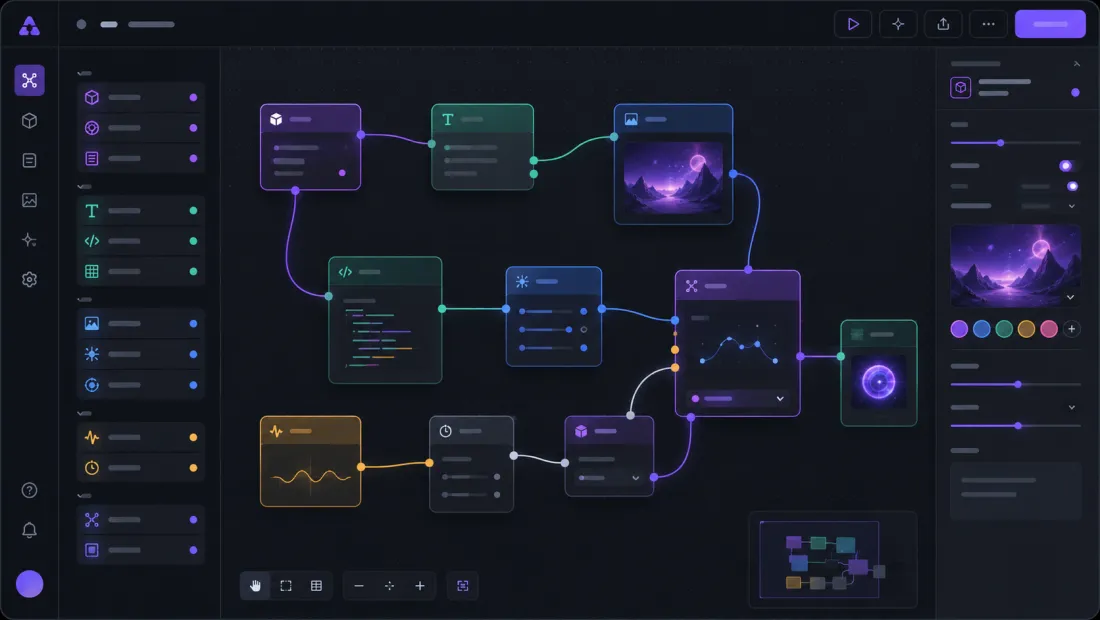Screen dimensions: 1100x620
Task: Zoom out with the minus button
Action: pos(359,586)
